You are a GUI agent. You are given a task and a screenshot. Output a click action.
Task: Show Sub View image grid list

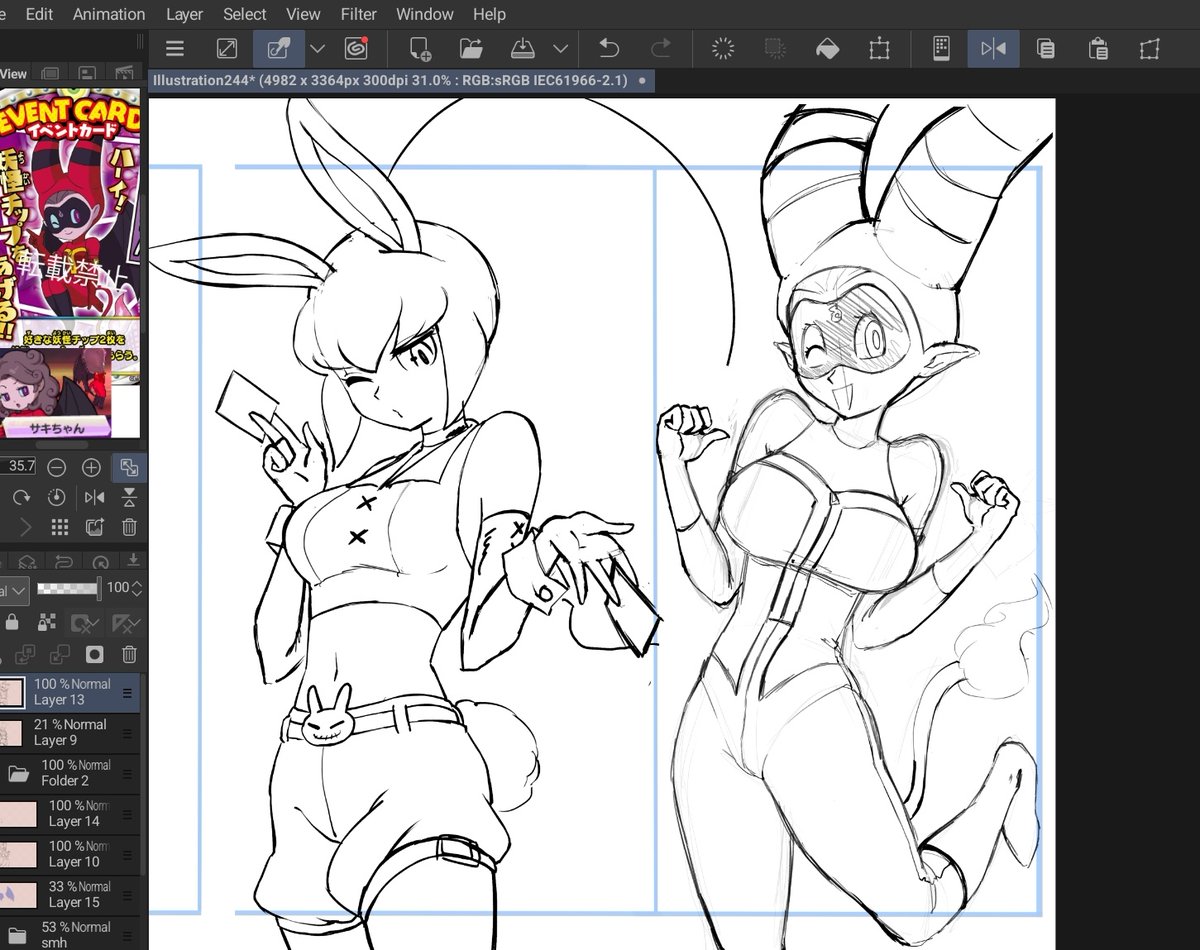[60, 527]
